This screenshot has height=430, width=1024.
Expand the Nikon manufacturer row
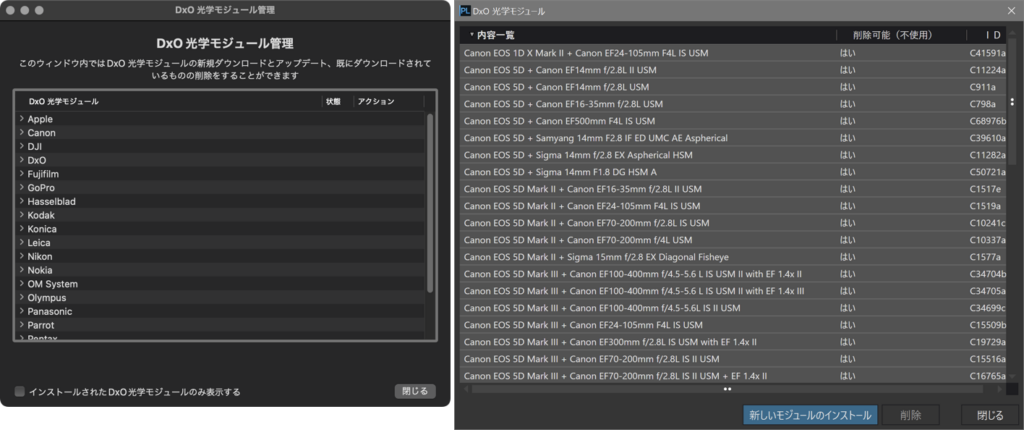pos(22,256)
